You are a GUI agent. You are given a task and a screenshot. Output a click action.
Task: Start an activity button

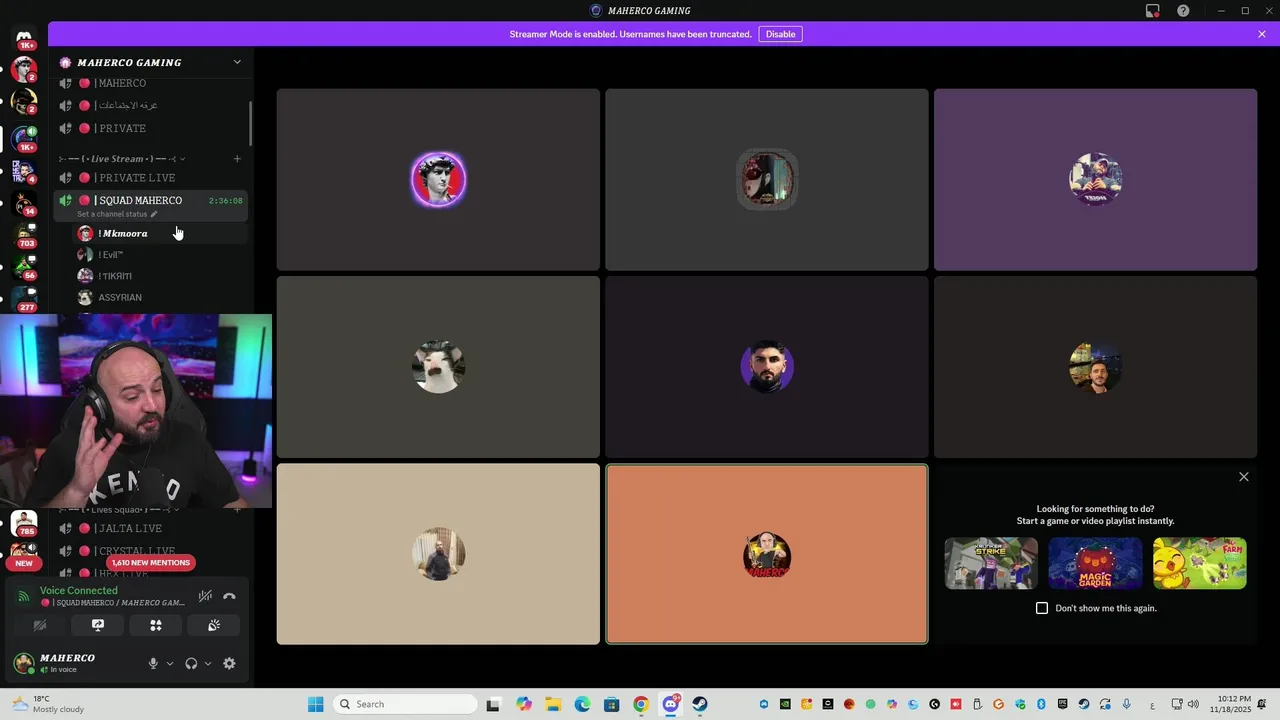156,625
